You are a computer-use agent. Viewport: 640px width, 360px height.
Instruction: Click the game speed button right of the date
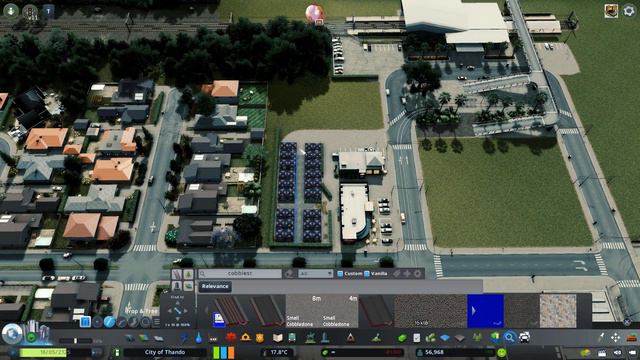point(97,352)
